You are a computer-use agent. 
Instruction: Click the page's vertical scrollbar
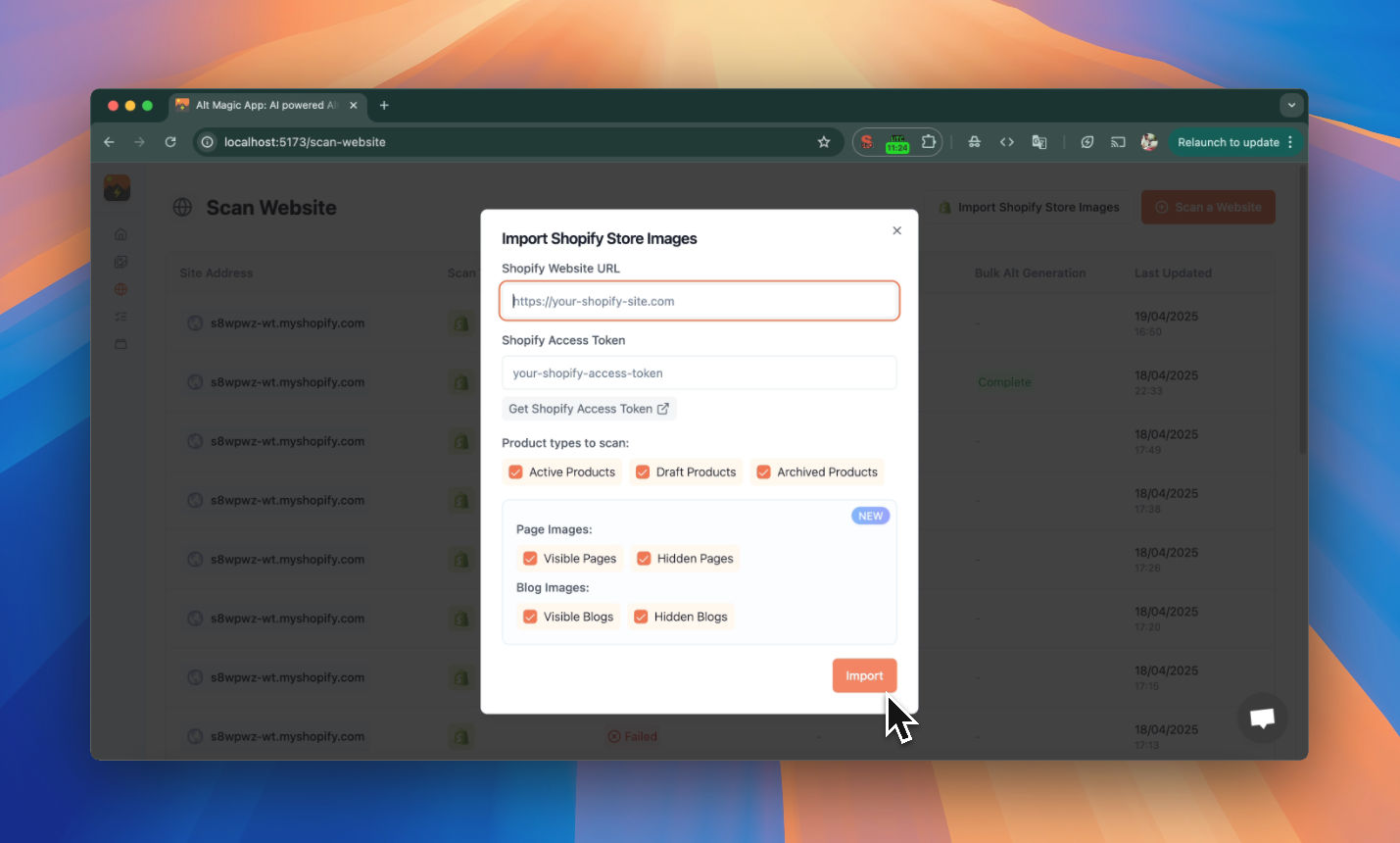[1302, 310]
